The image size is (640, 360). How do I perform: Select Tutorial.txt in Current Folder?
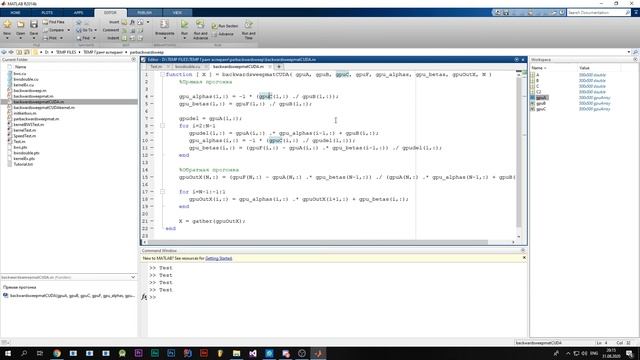[23, 164]
